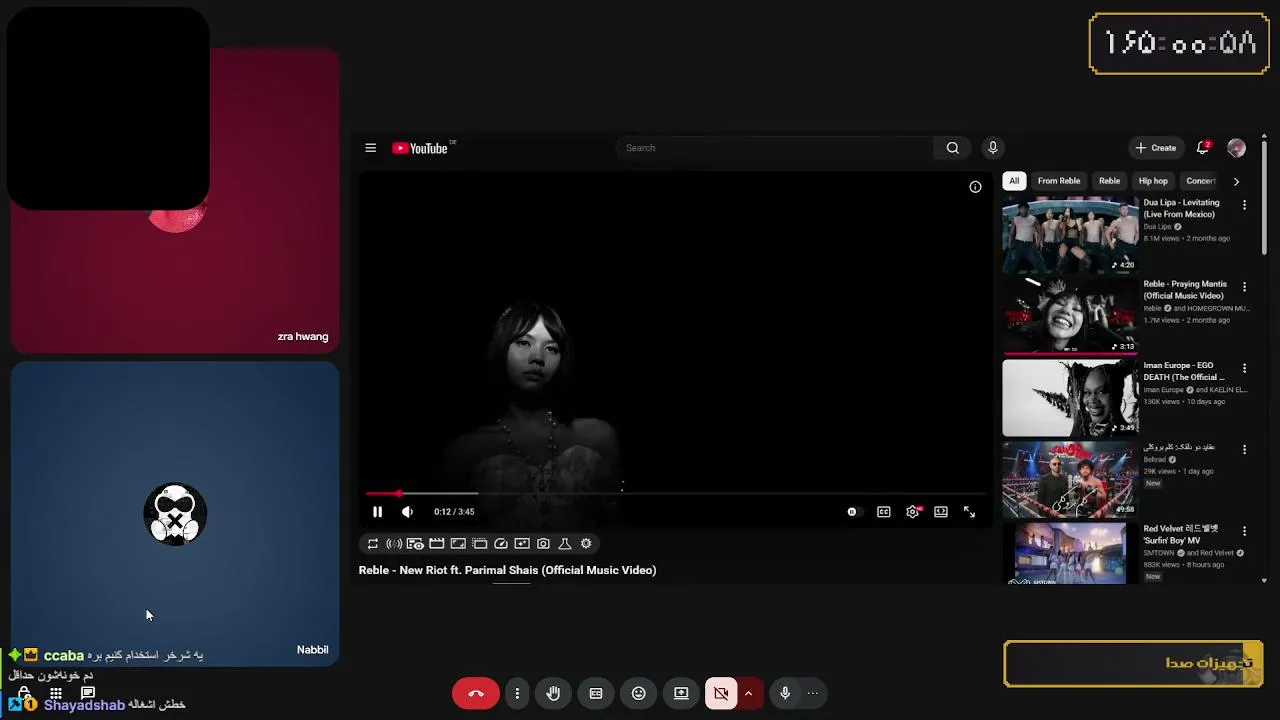The height and width of the screenshot is (720, 1280).
Task: Click the present screen button
Action: coord(681,693)
